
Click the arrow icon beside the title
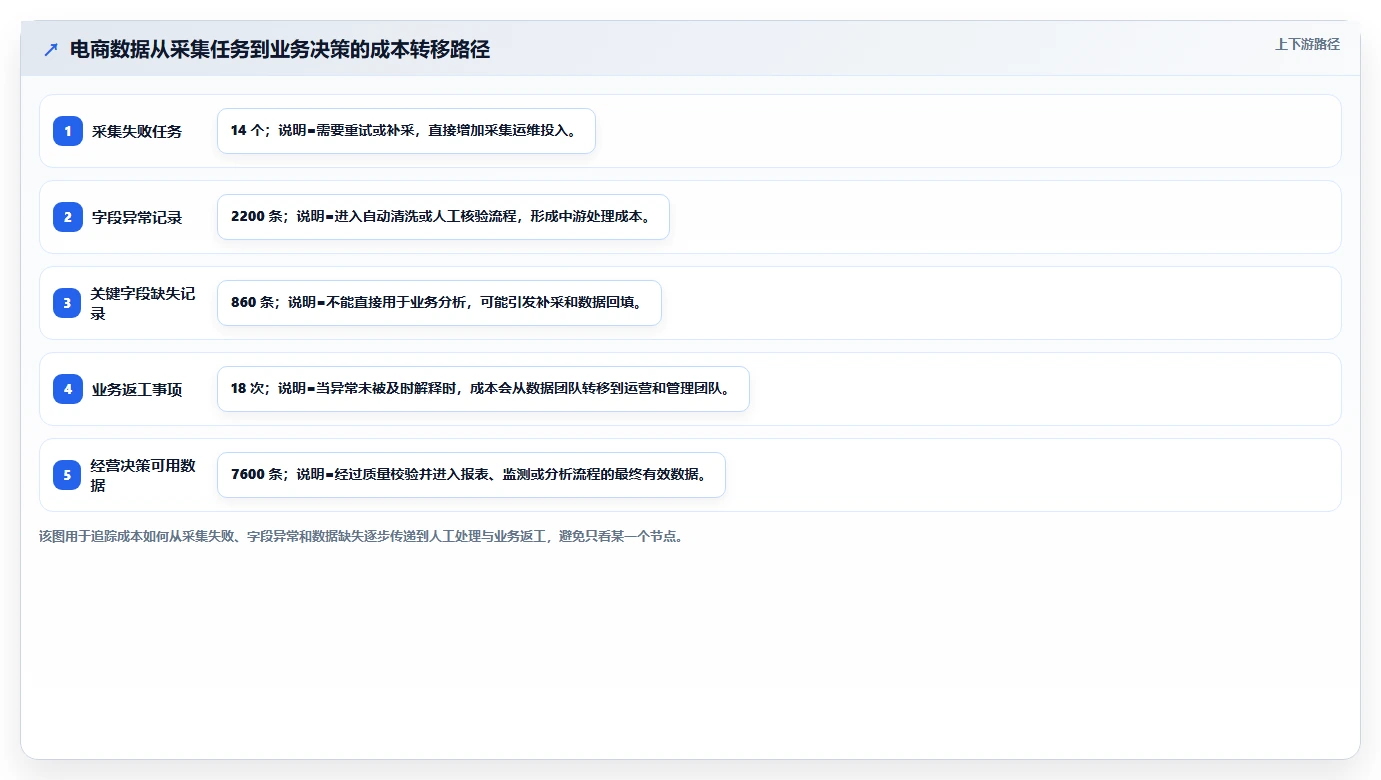tap(51, 50)
